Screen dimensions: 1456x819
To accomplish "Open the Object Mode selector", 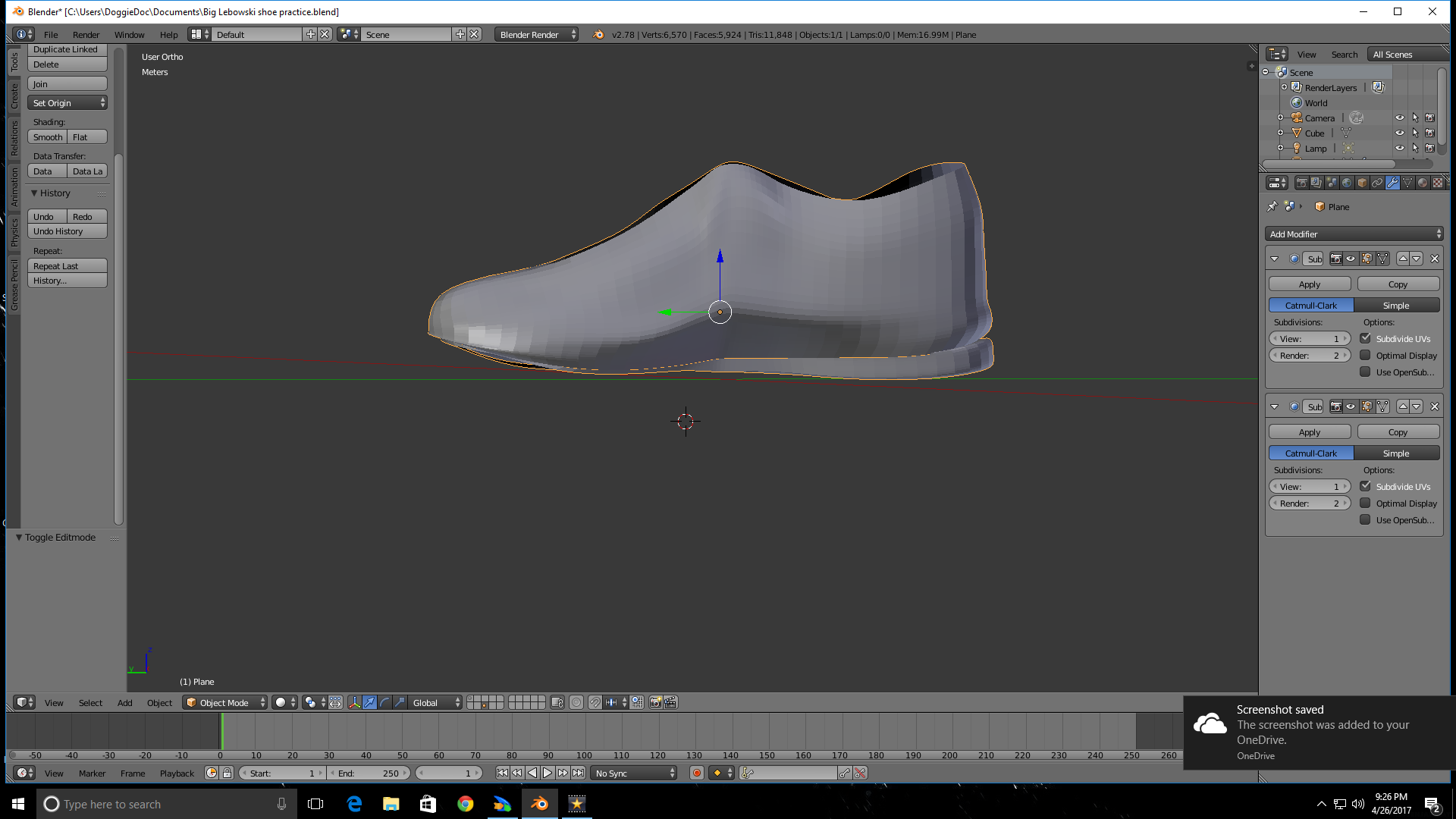I will pyautogui.click(x=225, y=703).
